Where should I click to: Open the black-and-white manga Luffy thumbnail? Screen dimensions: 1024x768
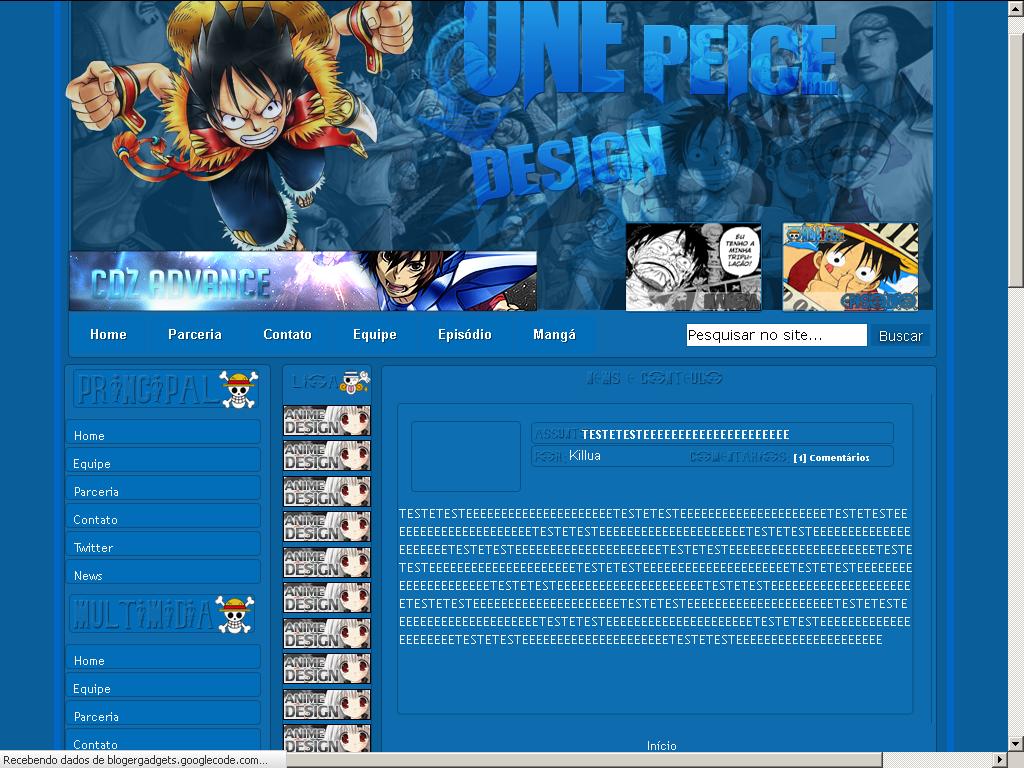[x=694, y=267]
